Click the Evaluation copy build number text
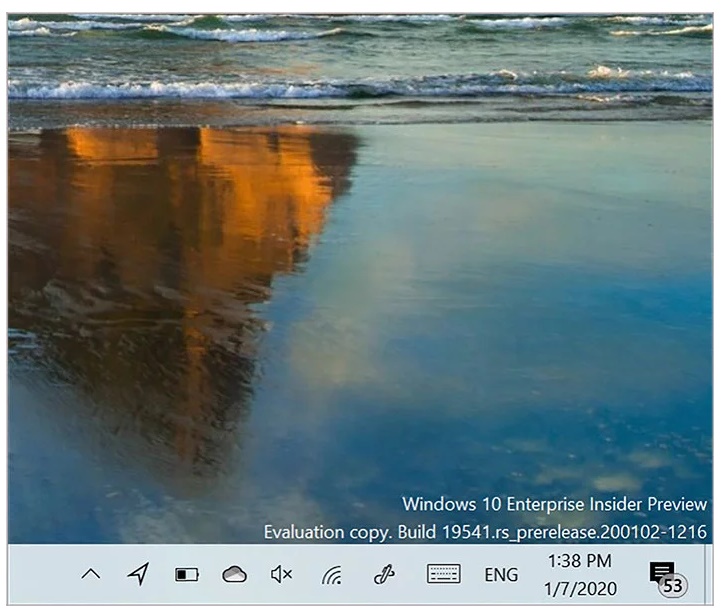Screen dimensions: 722x610 [x=485, y=532]
